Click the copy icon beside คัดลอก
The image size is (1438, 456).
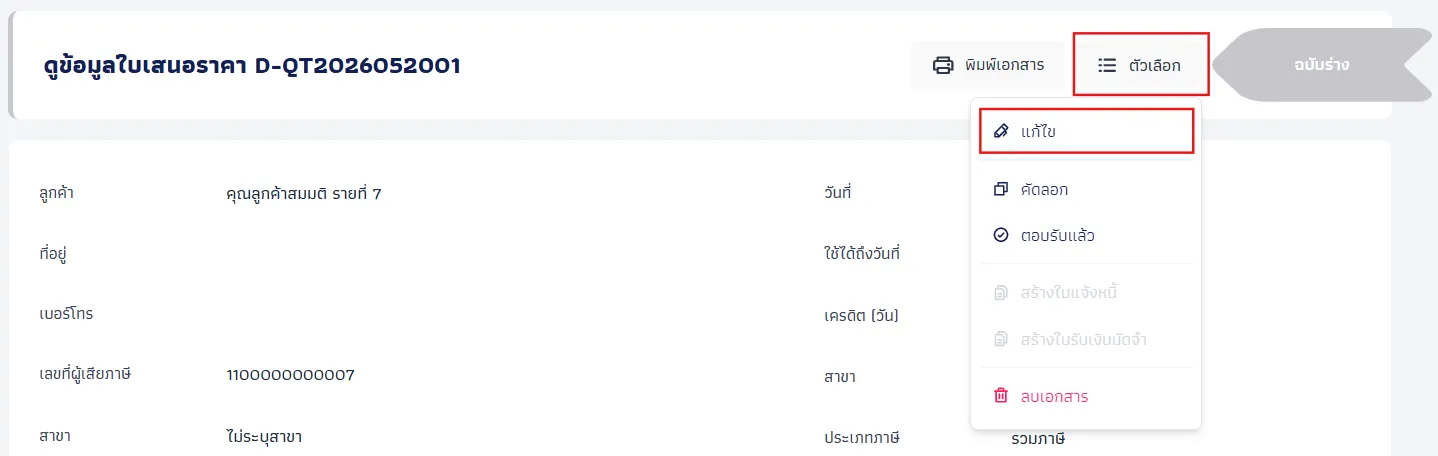1001,189
